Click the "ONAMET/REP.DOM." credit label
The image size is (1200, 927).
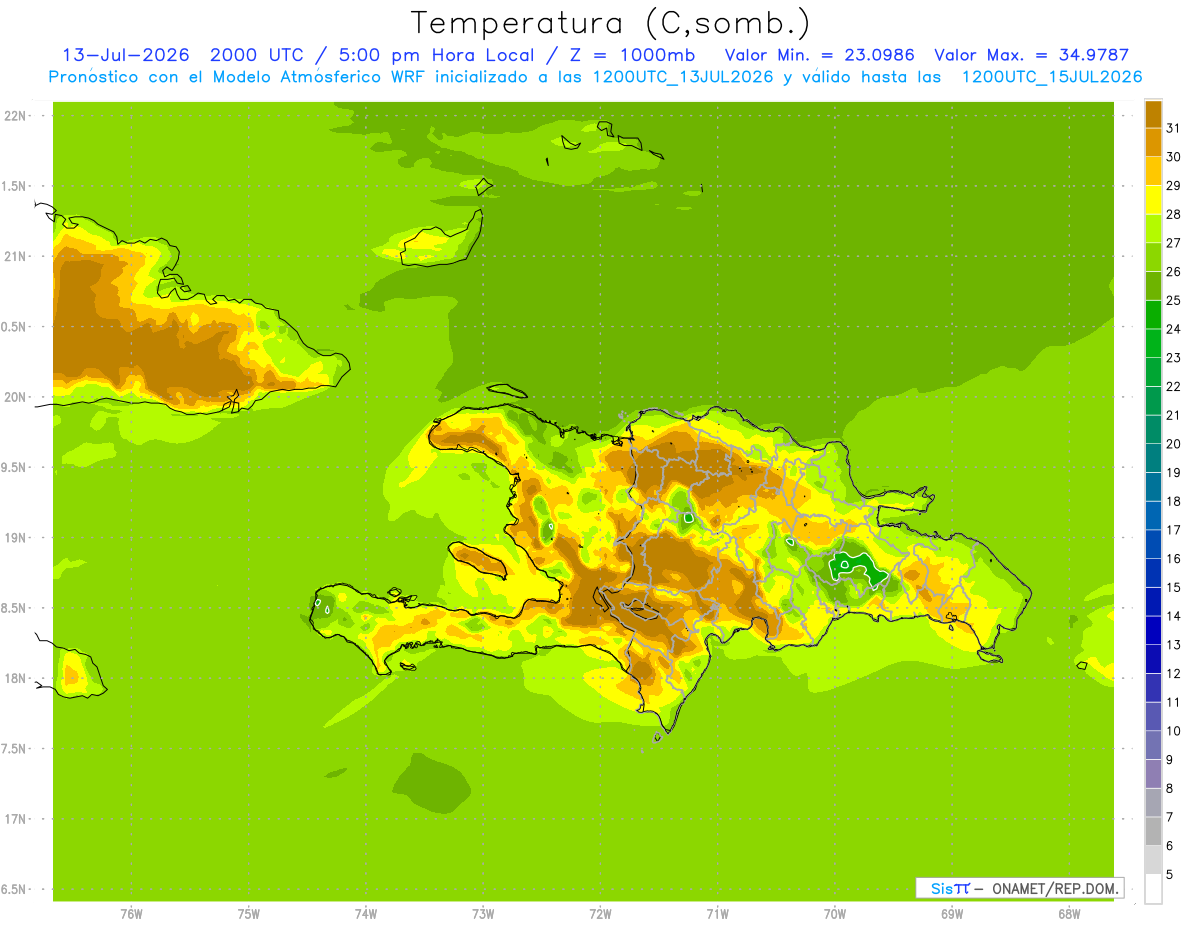tap(1056, 888)
